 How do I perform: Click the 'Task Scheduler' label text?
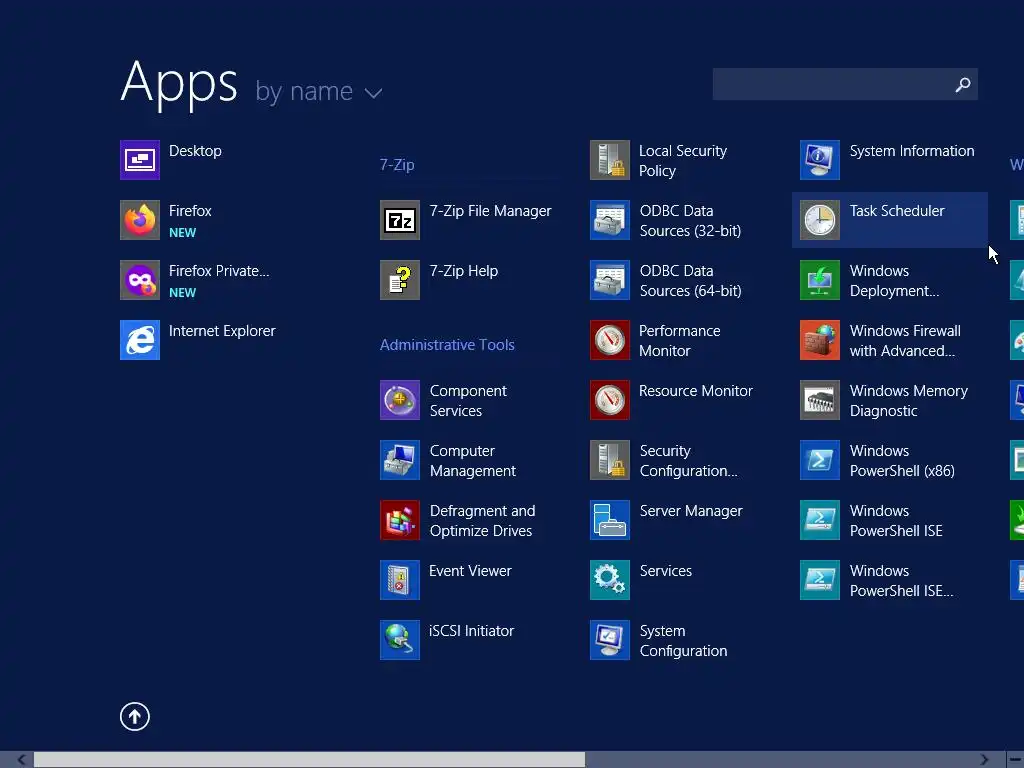897,211
